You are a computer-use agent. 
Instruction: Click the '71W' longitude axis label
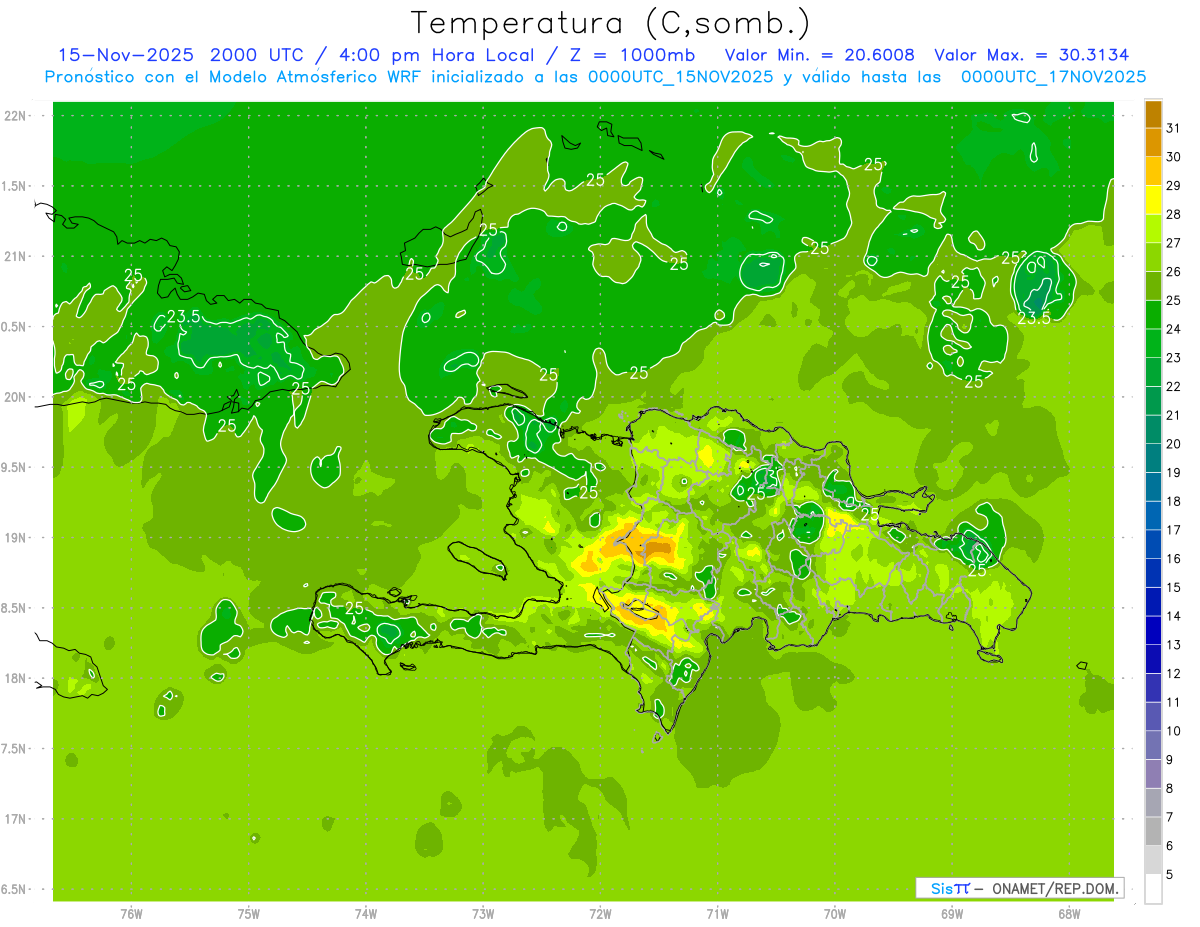click(x=717, y=914)
